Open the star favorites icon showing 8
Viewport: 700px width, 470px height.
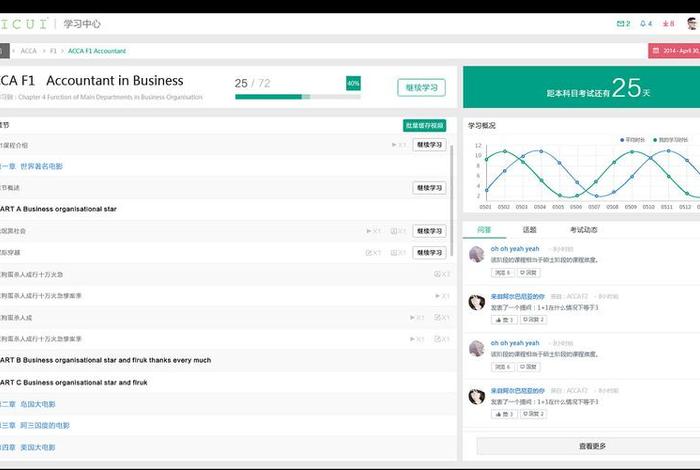coord(668,24)
